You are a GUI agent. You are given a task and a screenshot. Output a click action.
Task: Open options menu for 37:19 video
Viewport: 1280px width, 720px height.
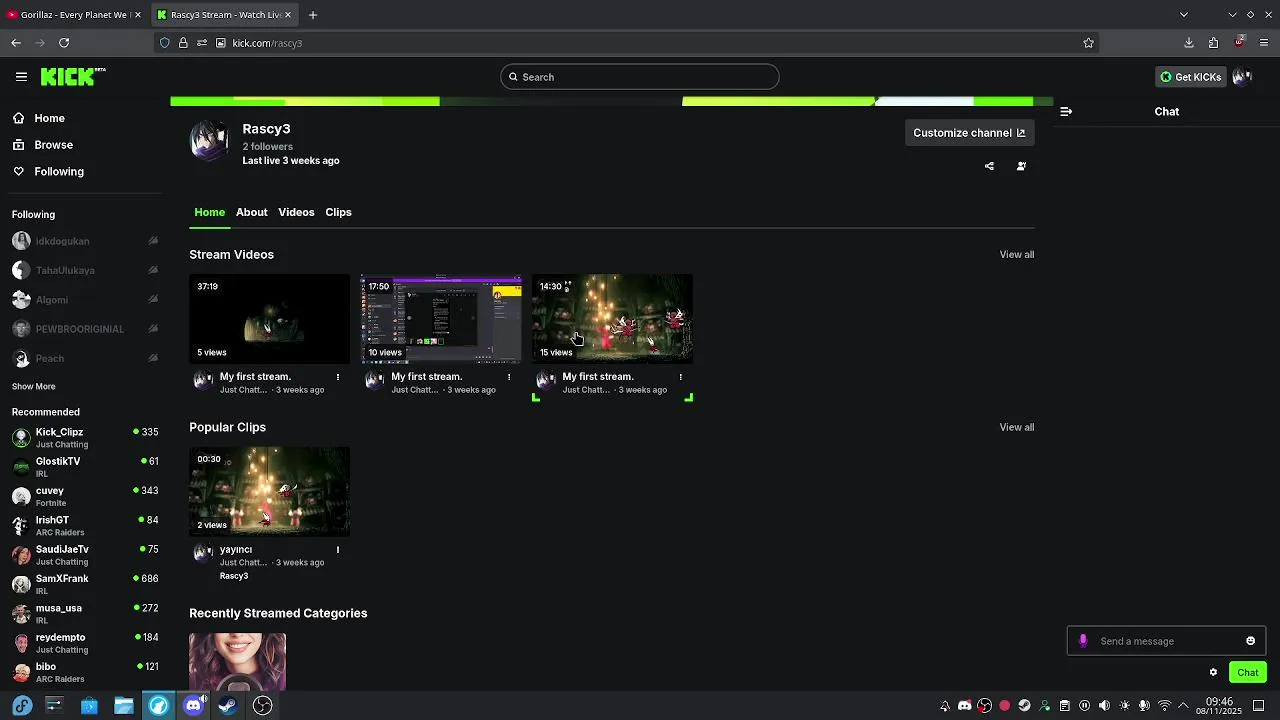pos(338,377)
